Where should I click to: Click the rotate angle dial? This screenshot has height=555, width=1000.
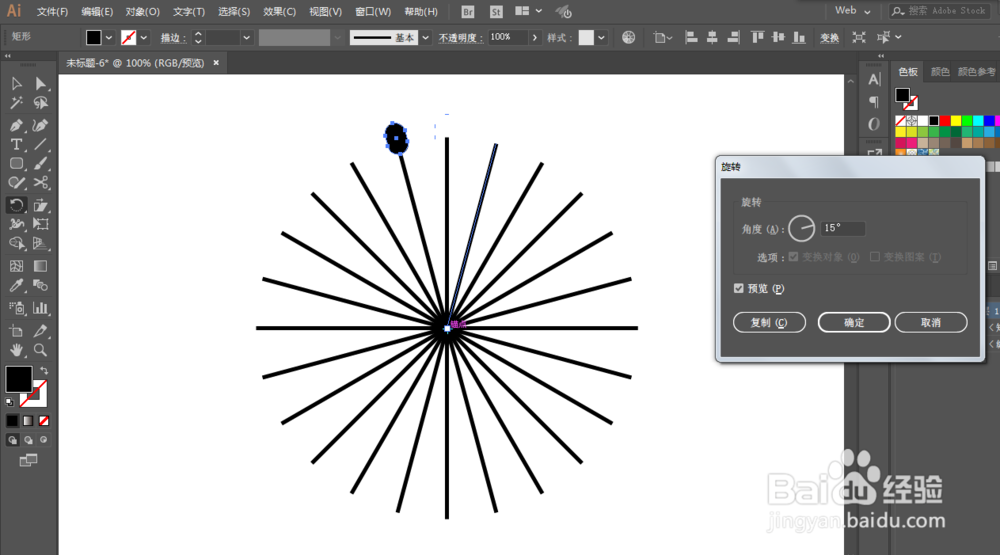[802, 228]
